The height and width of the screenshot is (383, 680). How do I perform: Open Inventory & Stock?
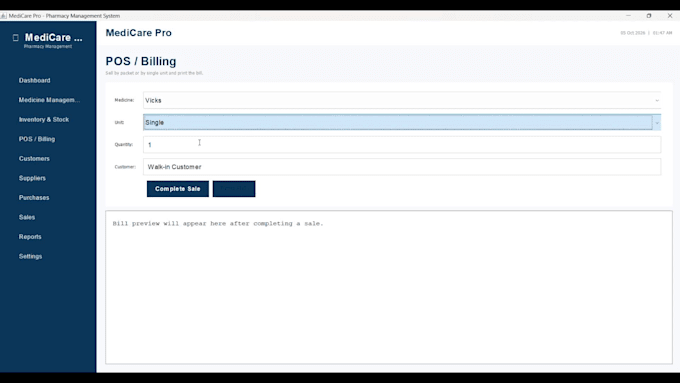[x=44, y=119]
